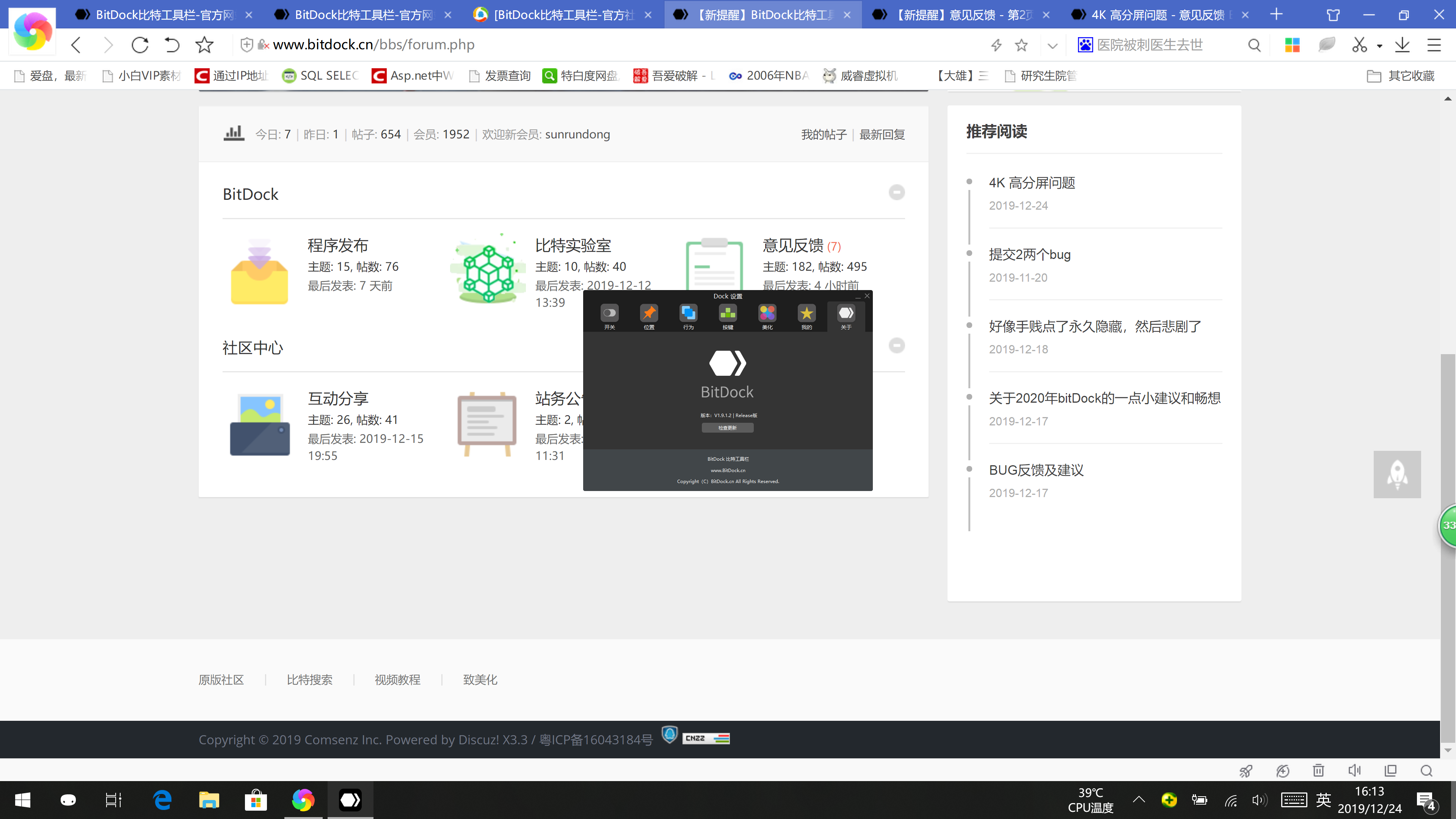The width and height of the screenshot is (1456, 819).
Task: Open the 互动分享 forum icon
Action: [x=259, y=425]
